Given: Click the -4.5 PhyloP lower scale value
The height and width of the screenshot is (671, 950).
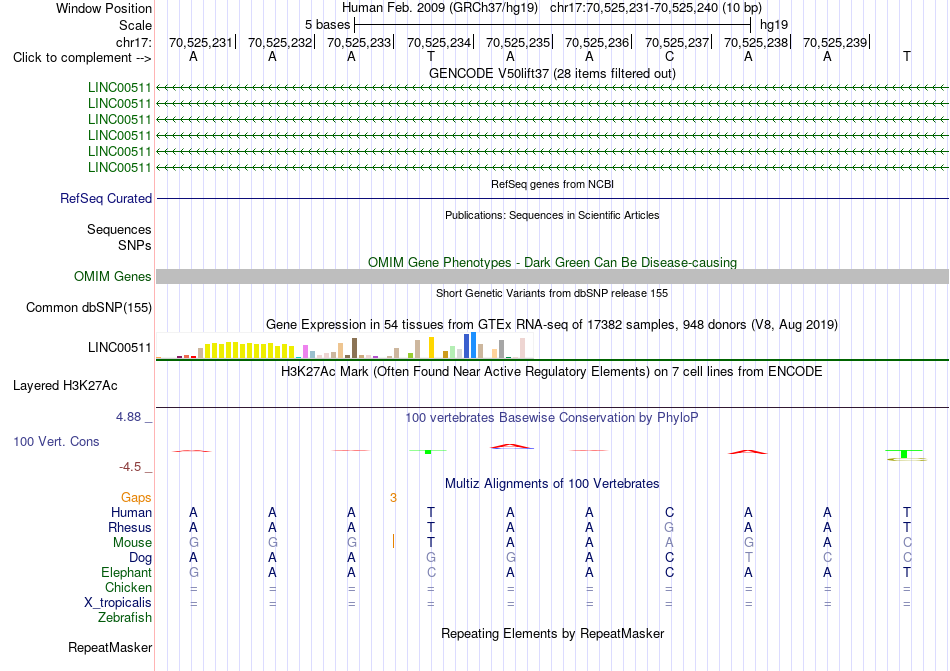Looking at the screenshot, I should [x=130, y=467].
